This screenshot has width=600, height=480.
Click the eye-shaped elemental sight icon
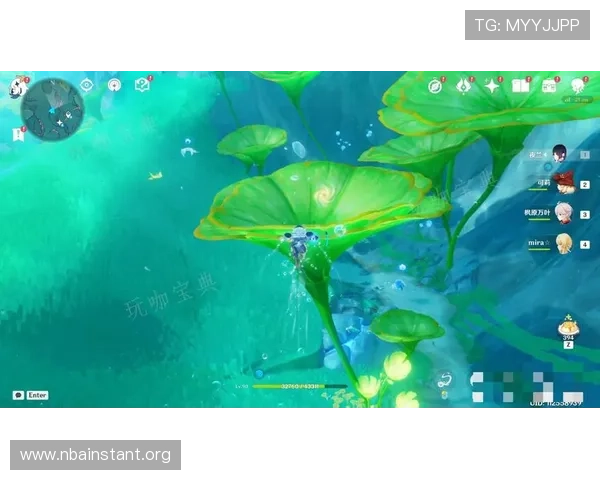(x=87, y=85)
